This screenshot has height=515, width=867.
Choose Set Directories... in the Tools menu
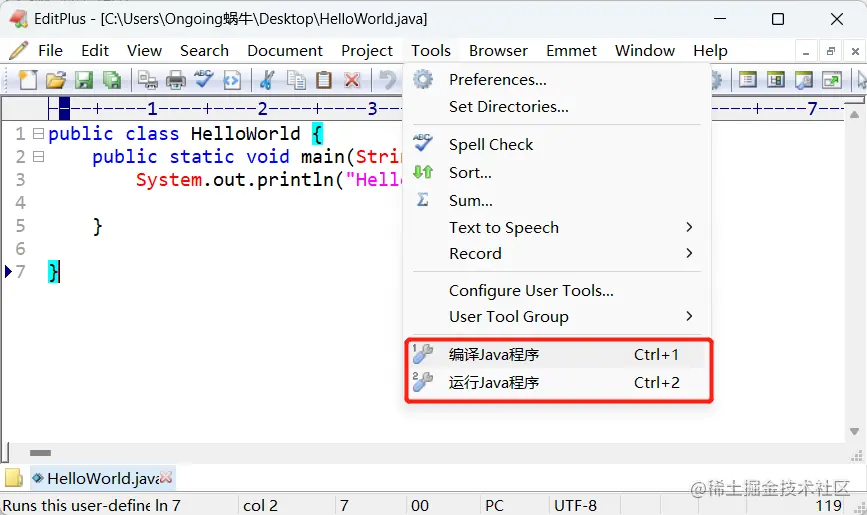557,106
